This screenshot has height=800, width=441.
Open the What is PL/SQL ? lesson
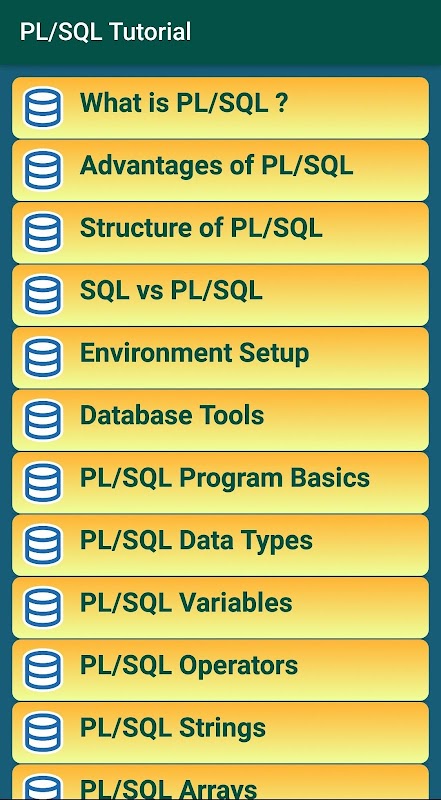pyautogui.click(x=220, y=108)
